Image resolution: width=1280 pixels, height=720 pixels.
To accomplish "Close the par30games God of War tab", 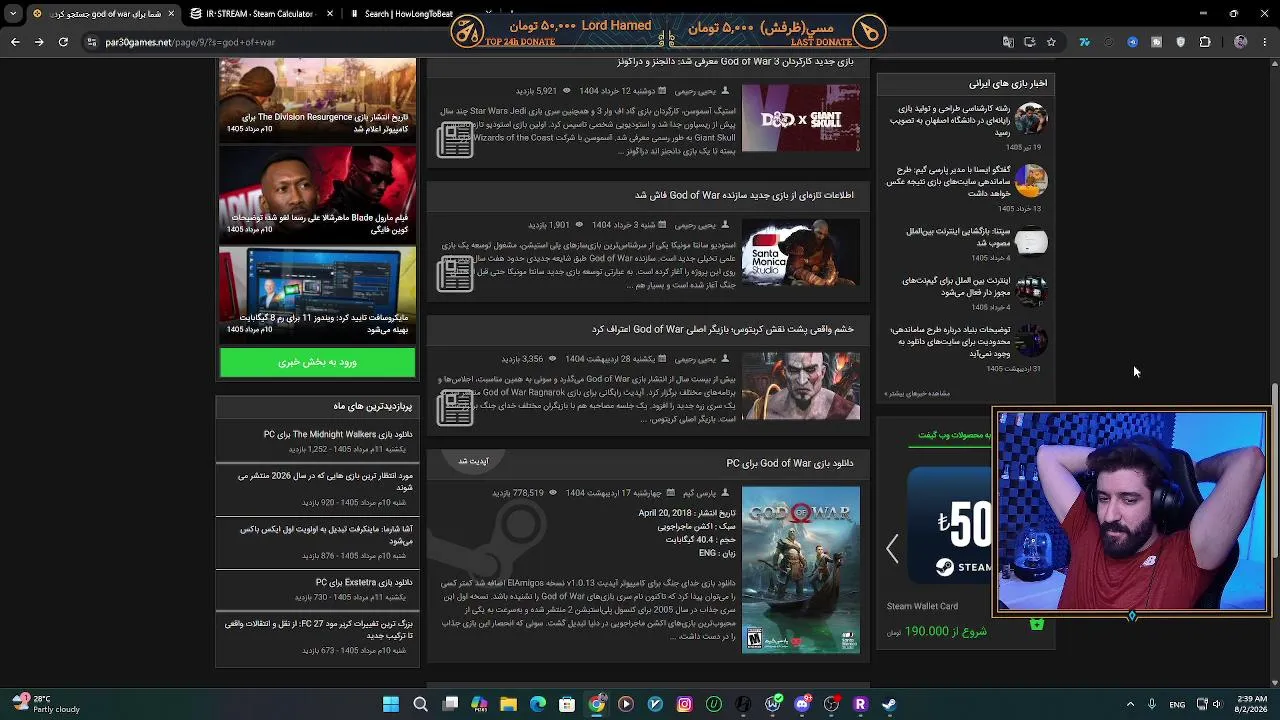I will tap(171, 14).
